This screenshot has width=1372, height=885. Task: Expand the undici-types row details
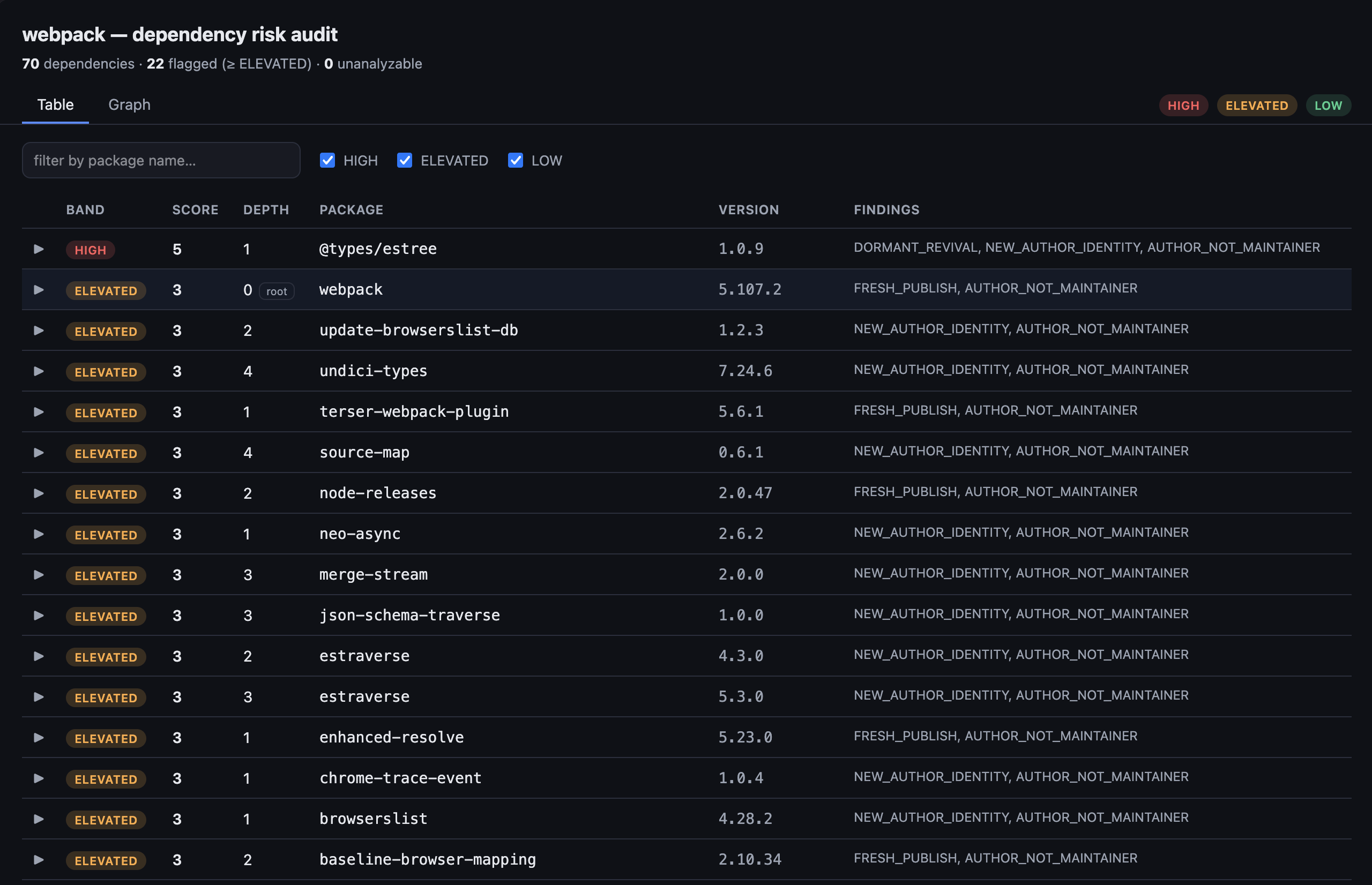[x=39, y=371]
